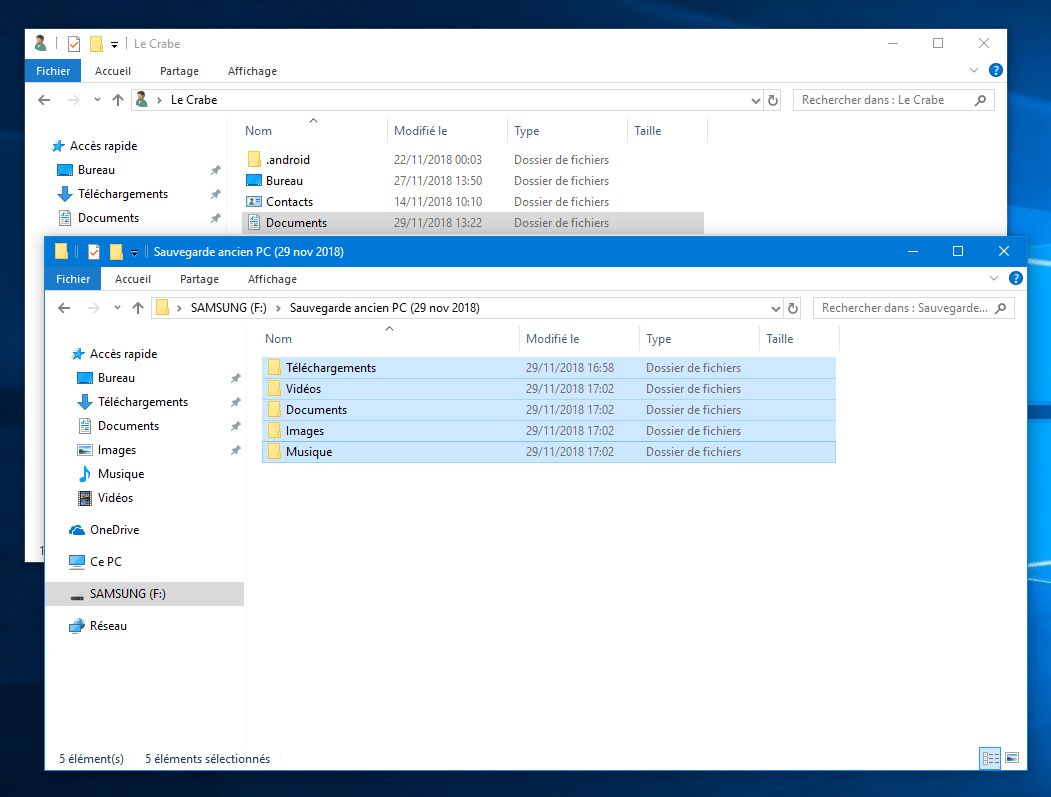Open Affichage tab in Le Crabe window
Image resolution: width=1051 pixels, height=797 pixels.
tap(252, 71)
